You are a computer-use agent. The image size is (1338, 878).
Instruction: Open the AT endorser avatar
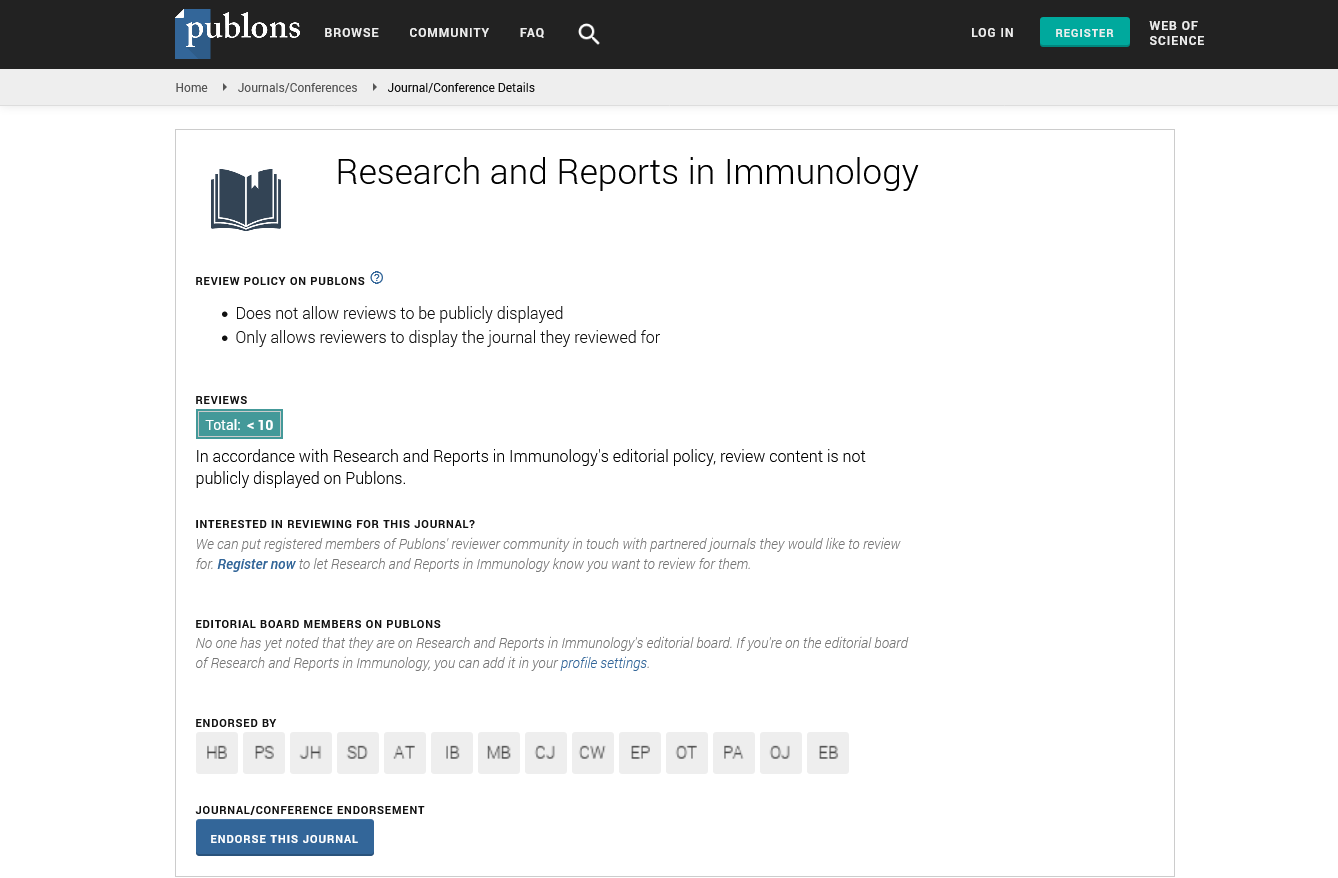[404, 753]
